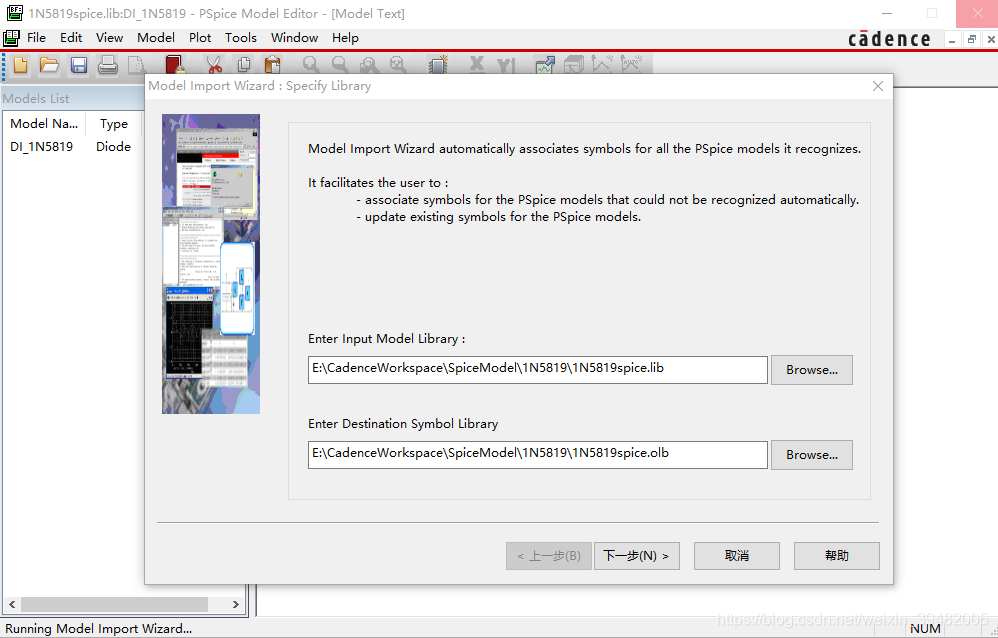
Task: Click the New Model chip icon
Action: pyautogui.click(x=438, y=65)
